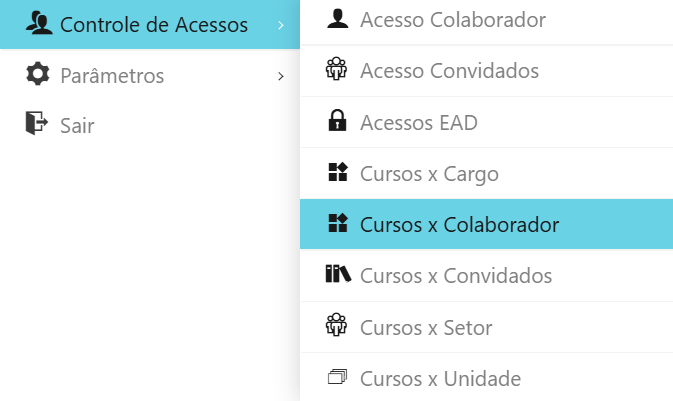
Task: Click the Cursos x Convidados books icon
Action: pos(338,274)
